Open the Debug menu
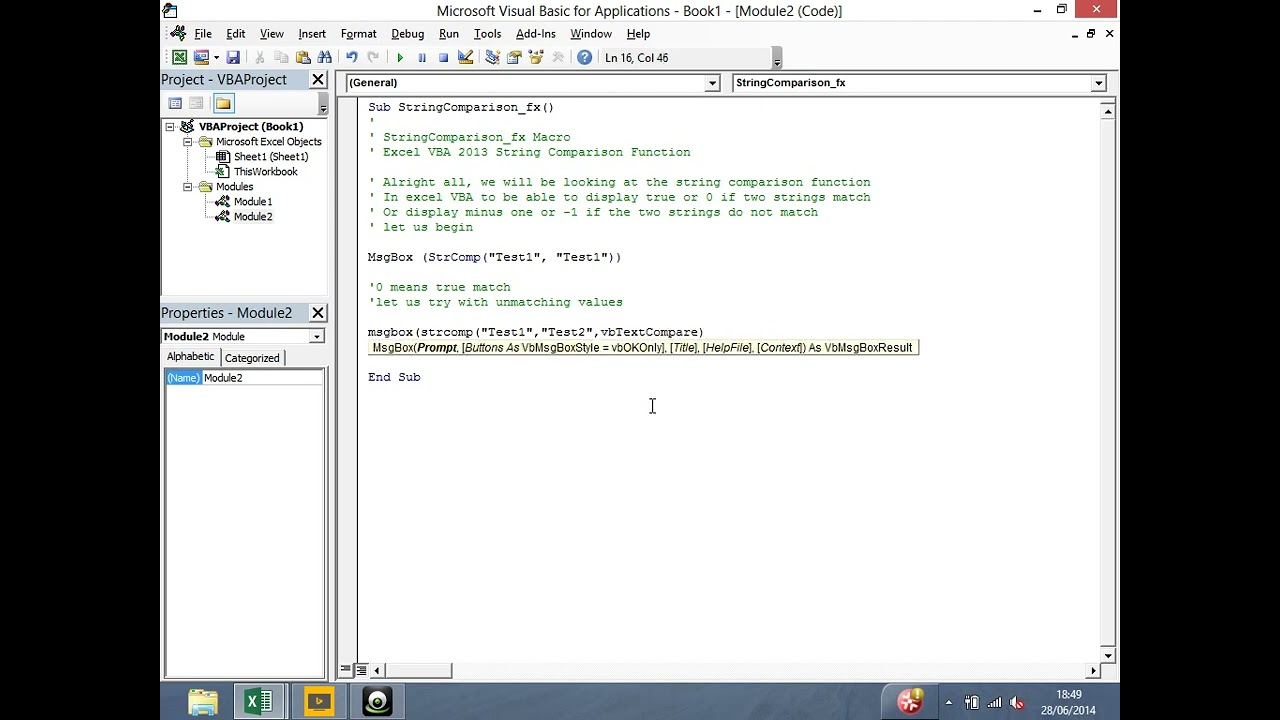Image resolution: width=1280 pixels, height=720 pixels. point(407,34)
